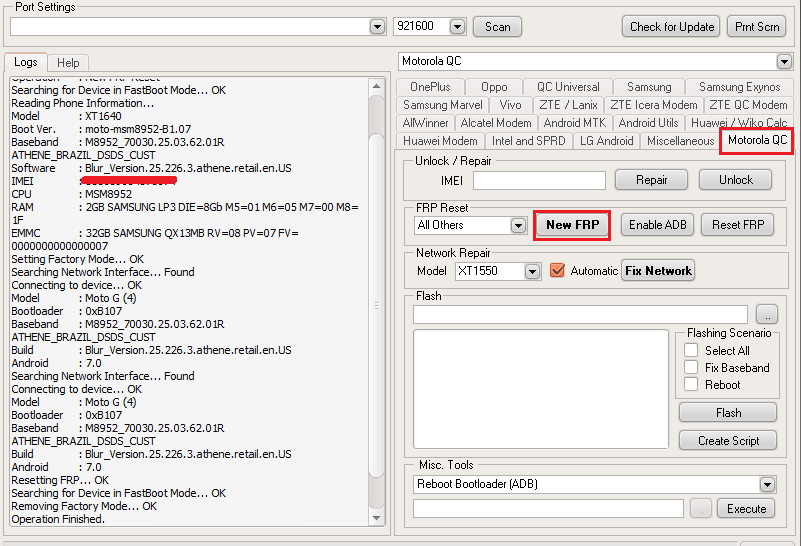The height and width of the screenshot is (546, 801).
Task: Click 'Operation Finished.' log line
Action: (58, 519)
